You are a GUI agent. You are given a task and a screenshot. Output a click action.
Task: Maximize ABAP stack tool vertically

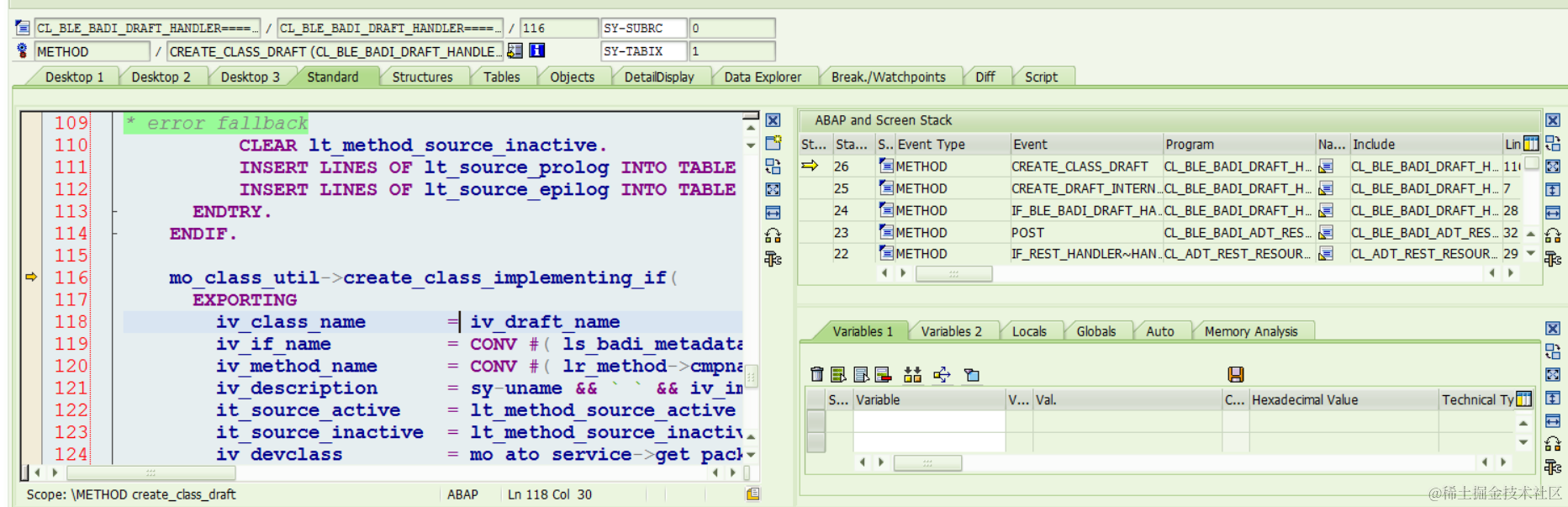pyautogui.click(x=1553, y=189)
